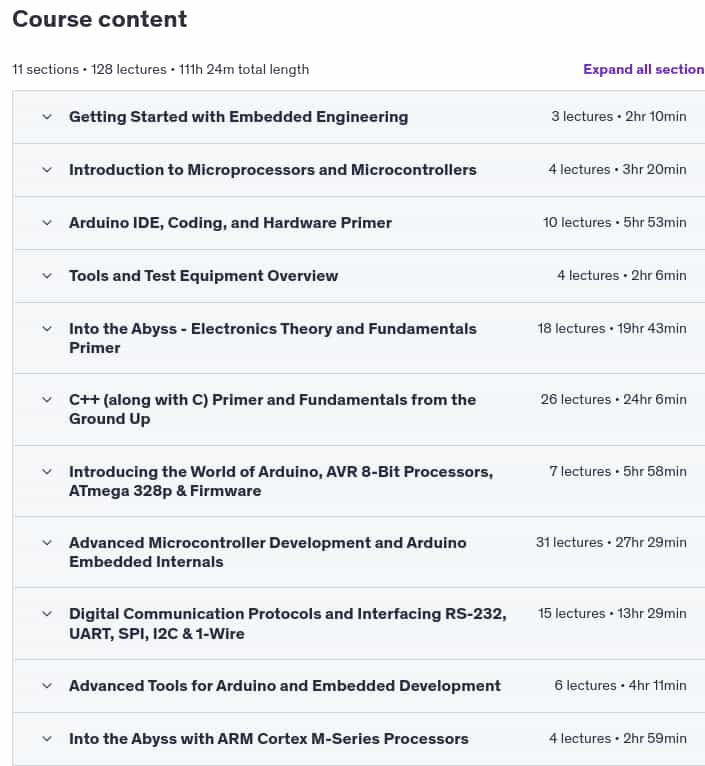Click Expand all sections link
The height and width of the screenshot is (766, 705).
point(643,69)
